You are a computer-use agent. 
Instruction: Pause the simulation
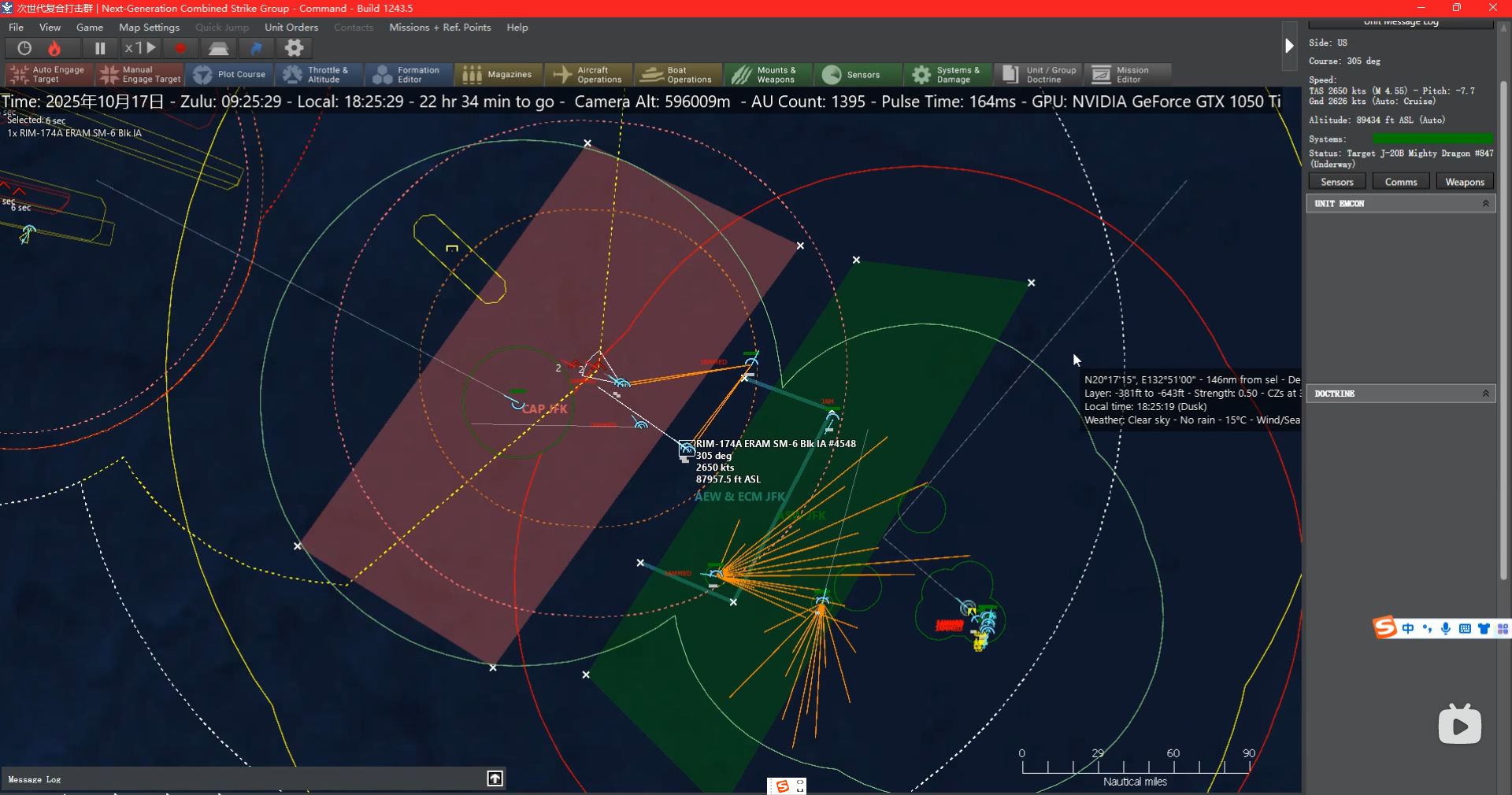[100, 48]
